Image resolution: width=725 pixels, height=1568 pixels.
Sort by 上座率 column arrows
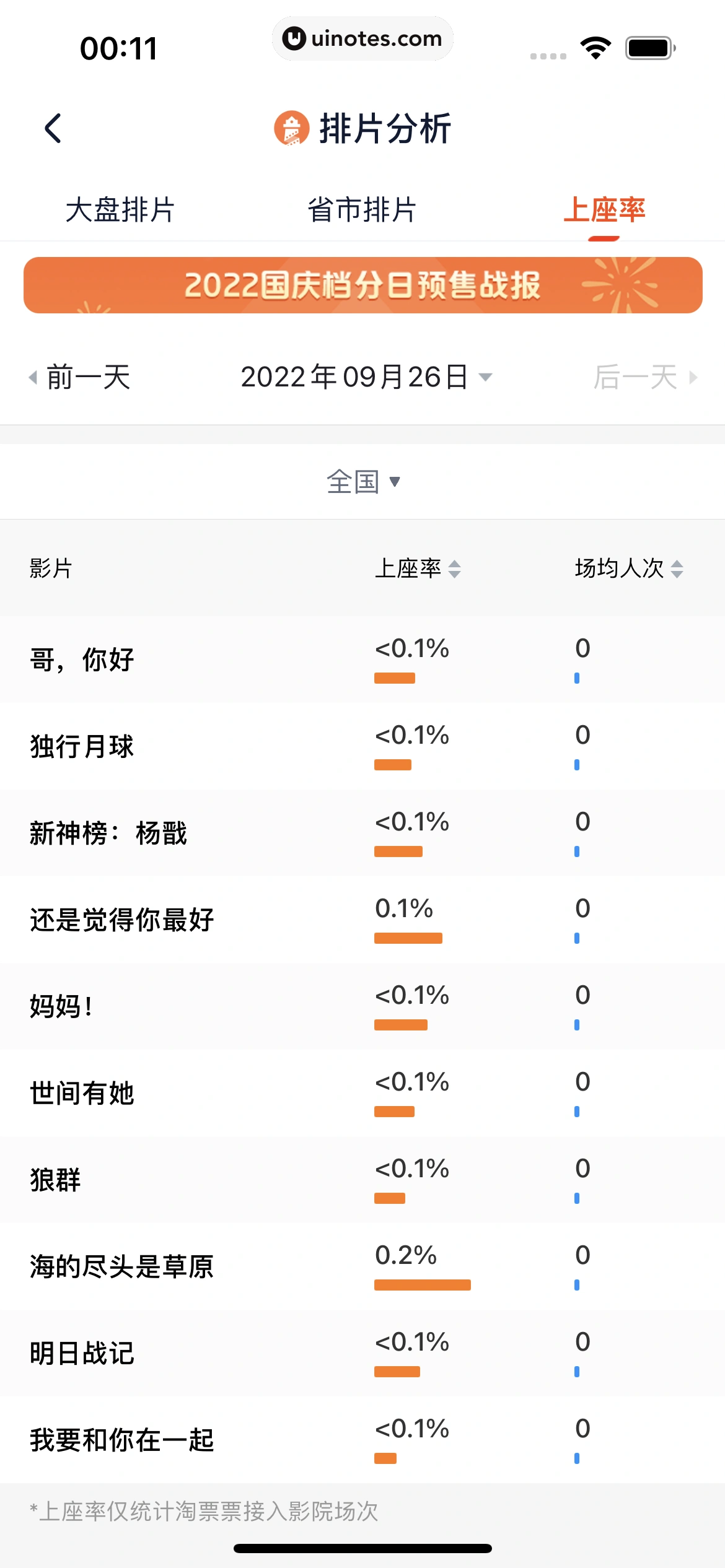tap(454, 568)
